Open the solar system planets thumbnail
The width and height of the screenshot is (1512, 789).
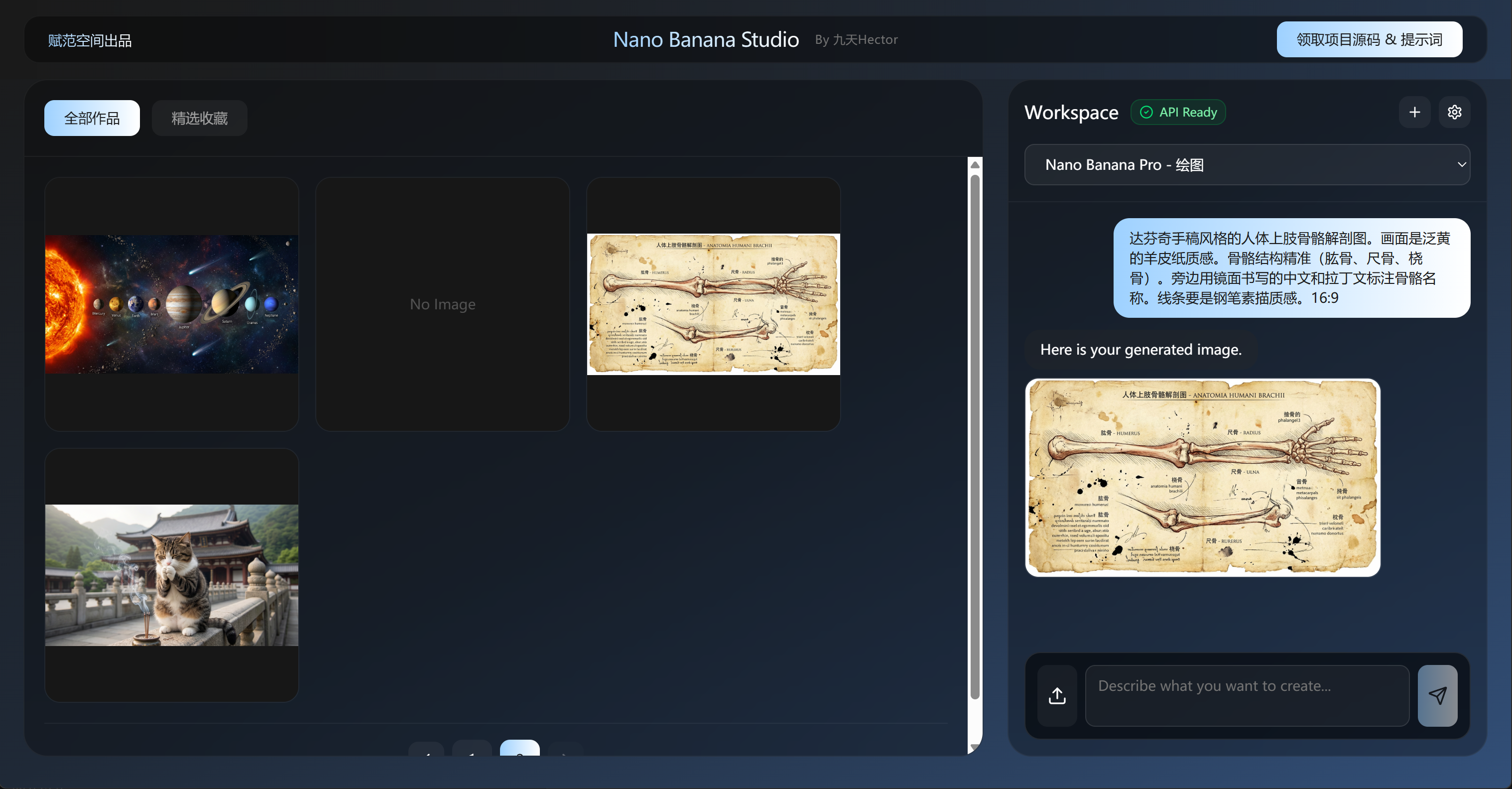171,304
